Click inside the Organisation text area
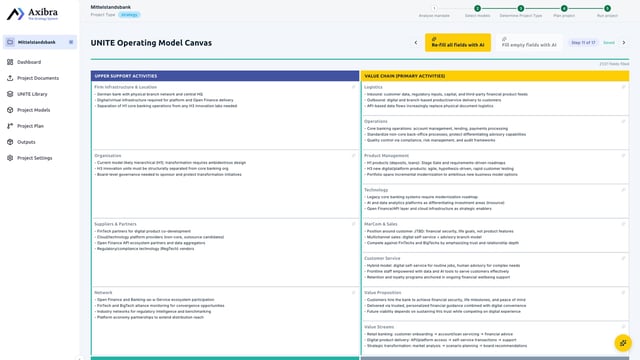This screenshot has width=640, height=360. 225,187
